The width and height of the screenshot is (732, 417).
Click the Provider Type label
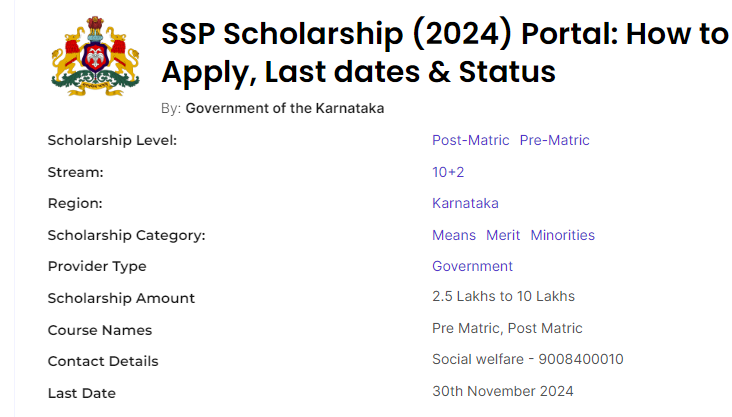[x=97, y=266]
